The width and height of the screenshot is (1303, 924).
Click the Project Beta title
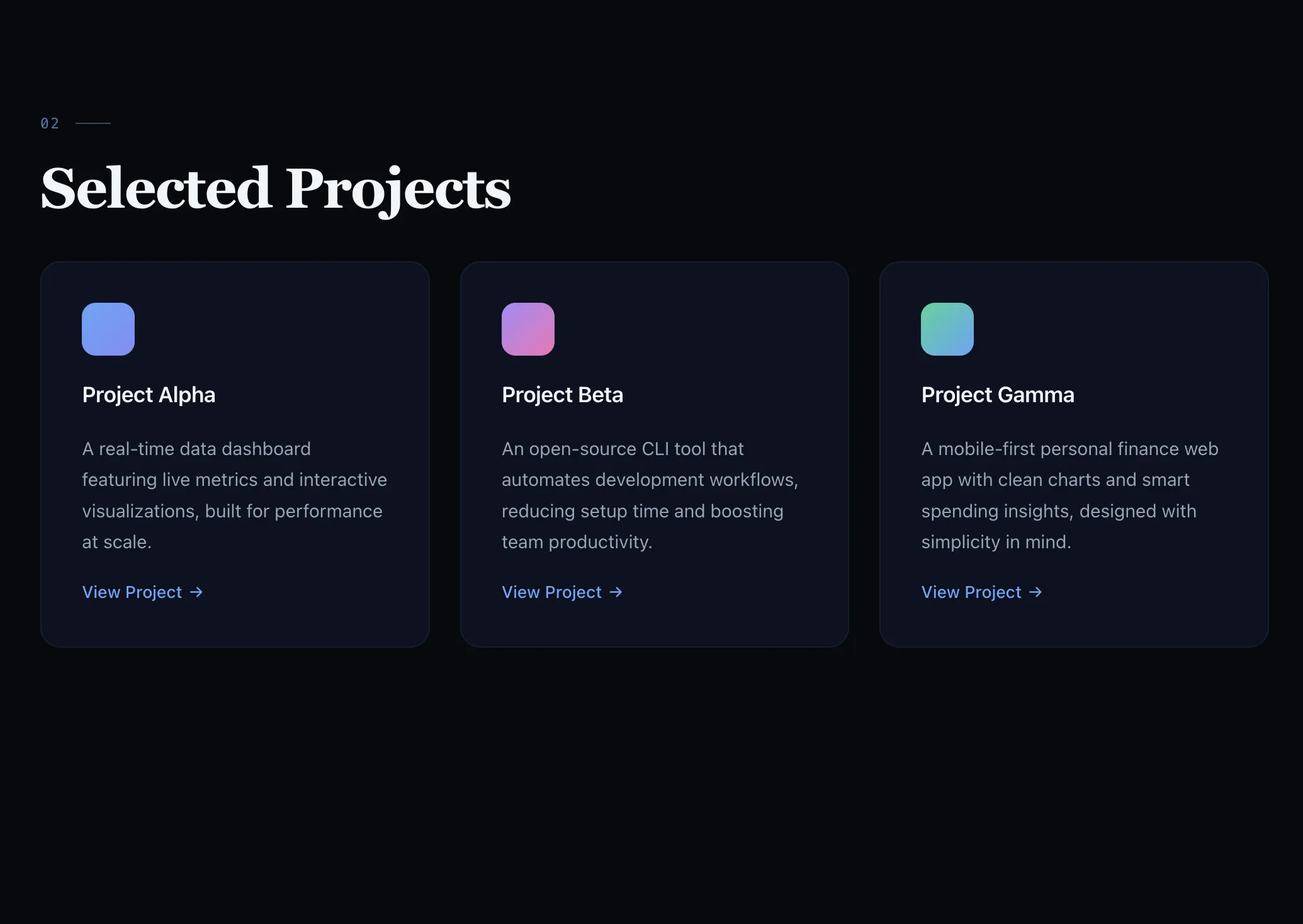[562, 395]
